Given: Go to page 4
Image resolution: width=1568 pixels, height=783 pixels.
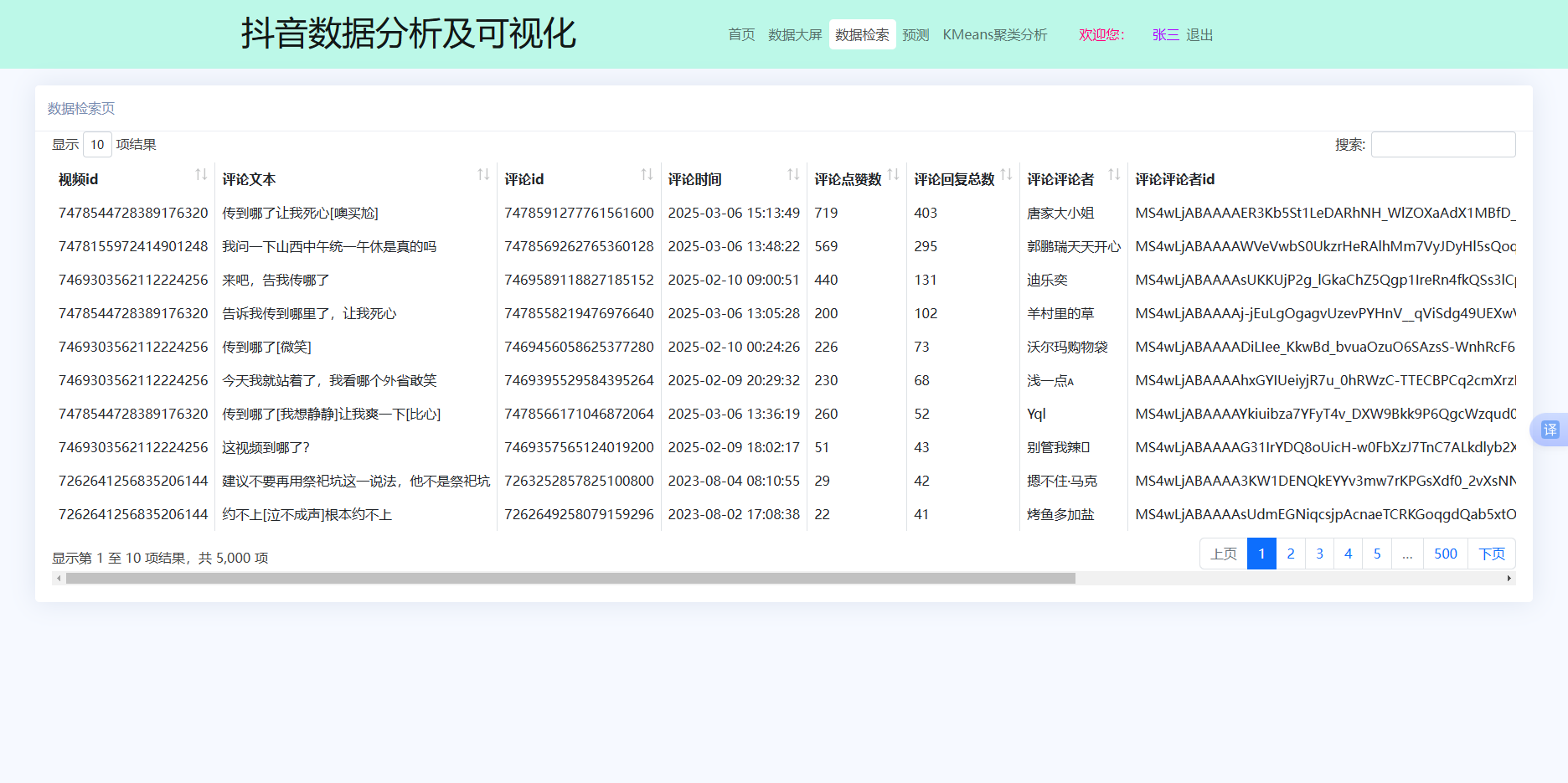Looking at the screenshot, I should pyautogui.click(x=1349, y=554).
